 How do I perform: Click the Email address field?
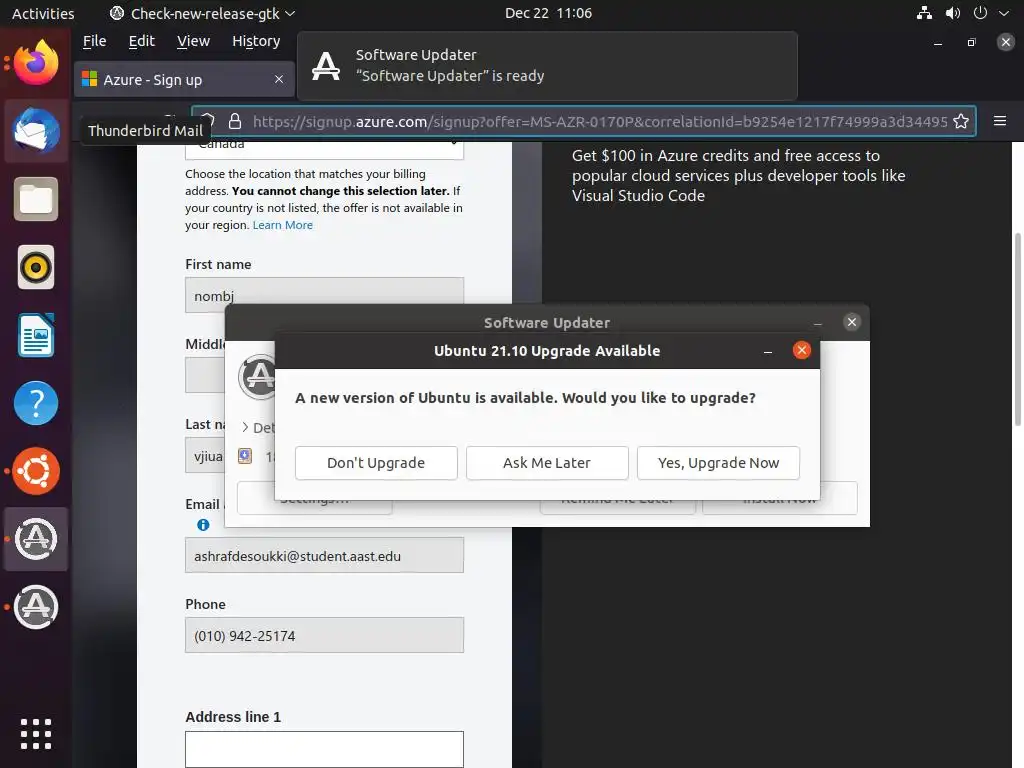[325, 555]
